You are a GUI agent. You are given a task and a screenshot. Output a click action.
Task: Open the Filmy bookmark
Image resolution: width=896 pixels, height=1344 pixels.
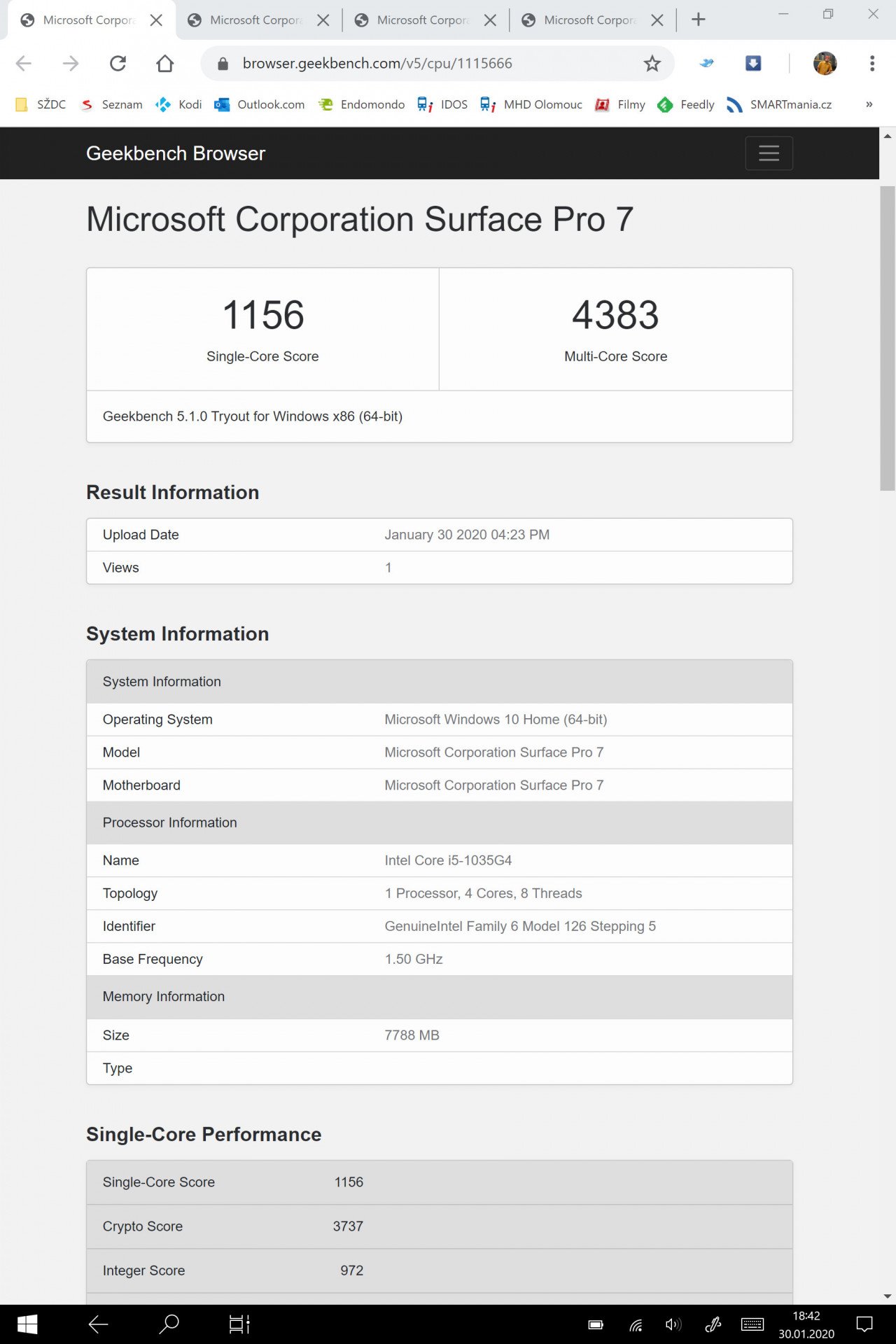620,104
